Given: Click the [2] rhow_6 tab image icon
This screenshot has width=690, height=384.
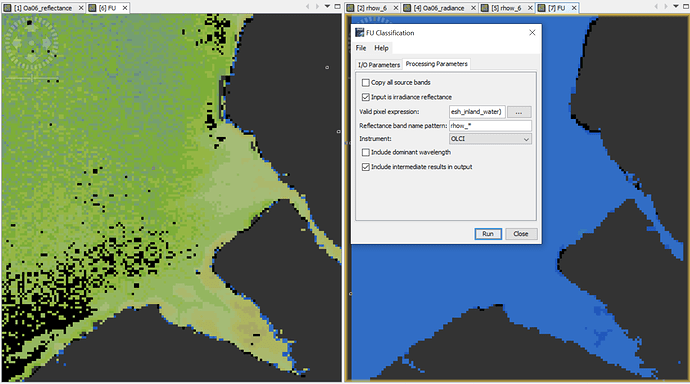Looking at the screenshot, I should [351, 8].
